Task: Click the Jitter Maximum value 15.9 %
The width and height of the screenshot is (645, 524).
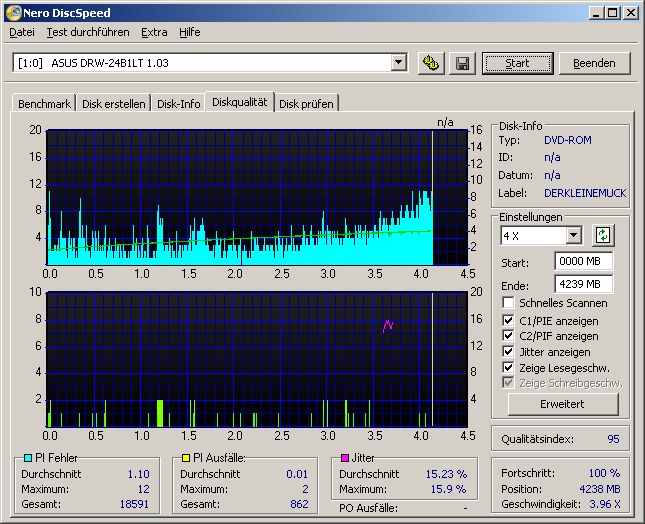Action: [448, 489]
